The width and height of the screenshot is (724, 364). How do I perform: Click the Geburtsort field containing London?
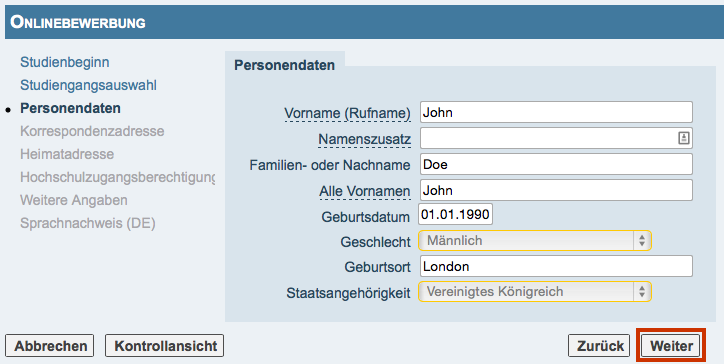[556, 266]
